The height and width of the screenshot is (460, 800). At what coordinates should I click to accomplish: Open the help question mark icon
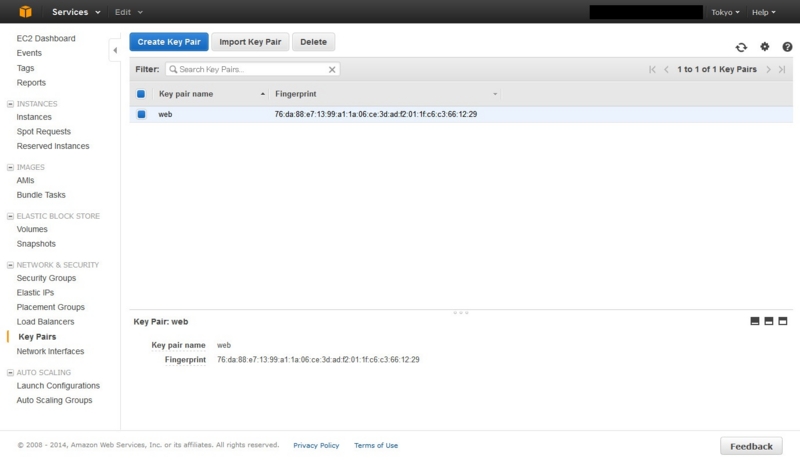click(x=787, y=47)
